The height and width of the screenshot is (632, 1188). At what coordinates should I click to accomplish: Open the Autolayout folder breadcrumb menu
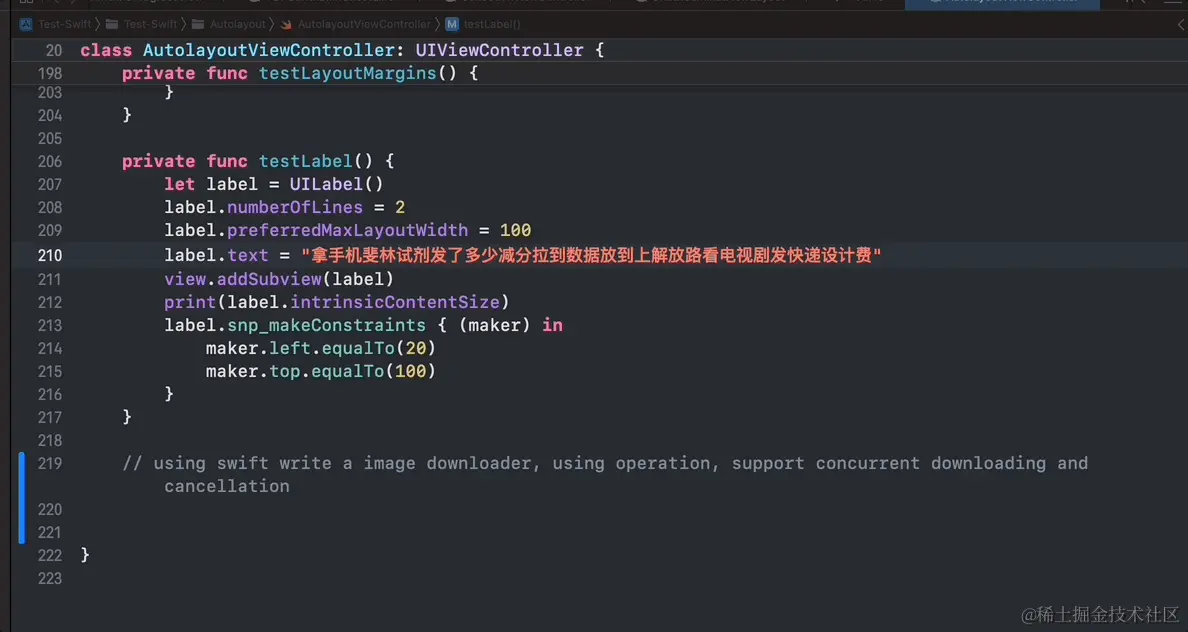point(237,24)
